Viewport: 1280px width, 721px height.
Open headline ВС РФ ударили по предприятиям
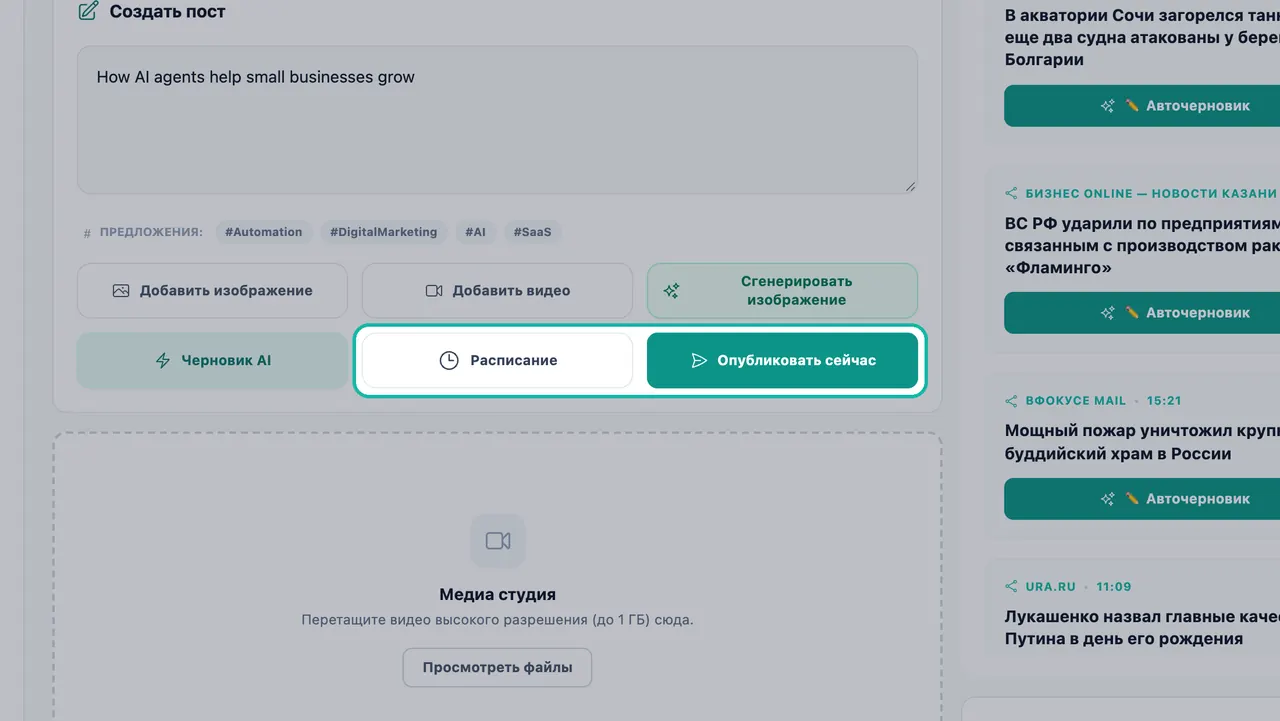click(1142, 246)
